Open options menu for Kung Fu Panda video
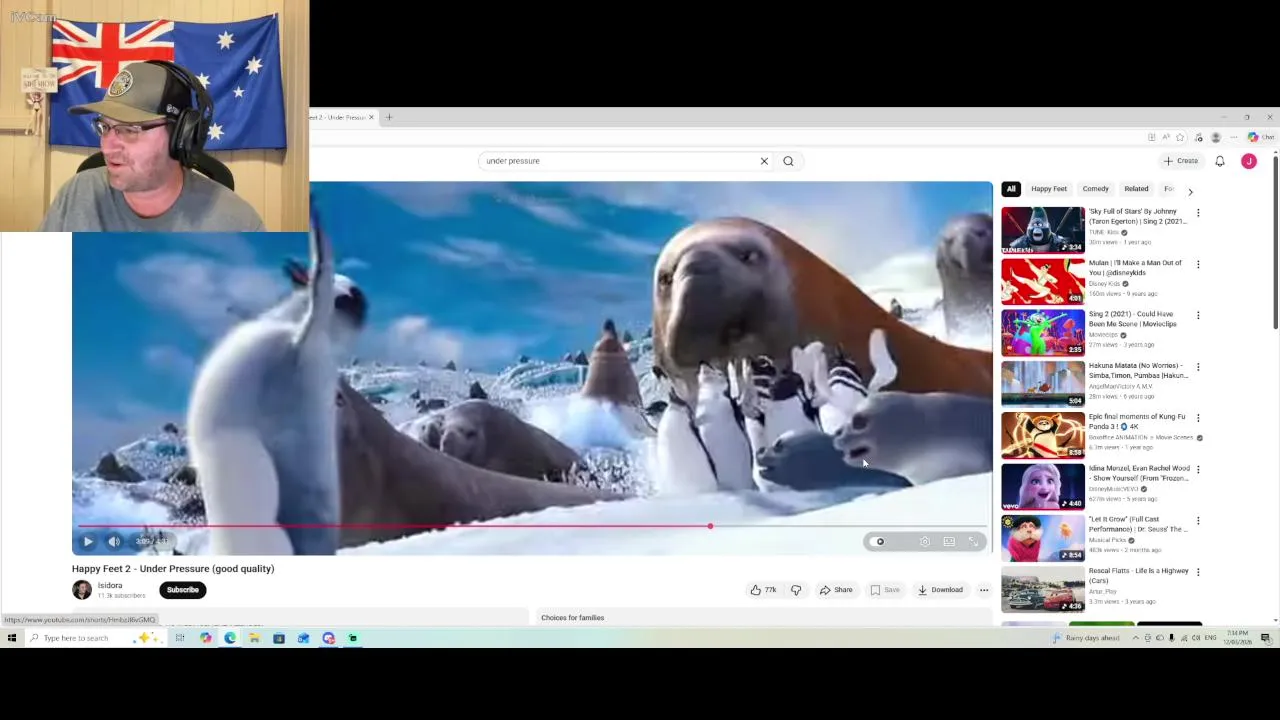This screenshot has width=1280, height=720. (x=1198, y=418)
